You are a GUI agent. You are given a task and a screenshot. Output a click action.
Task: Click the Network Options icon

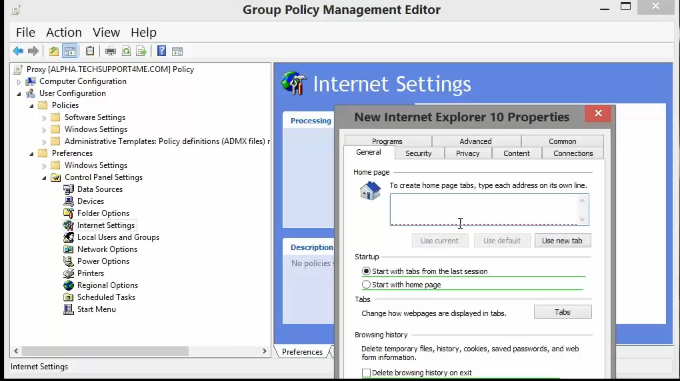pyautogui.click(x=69, y=249)
